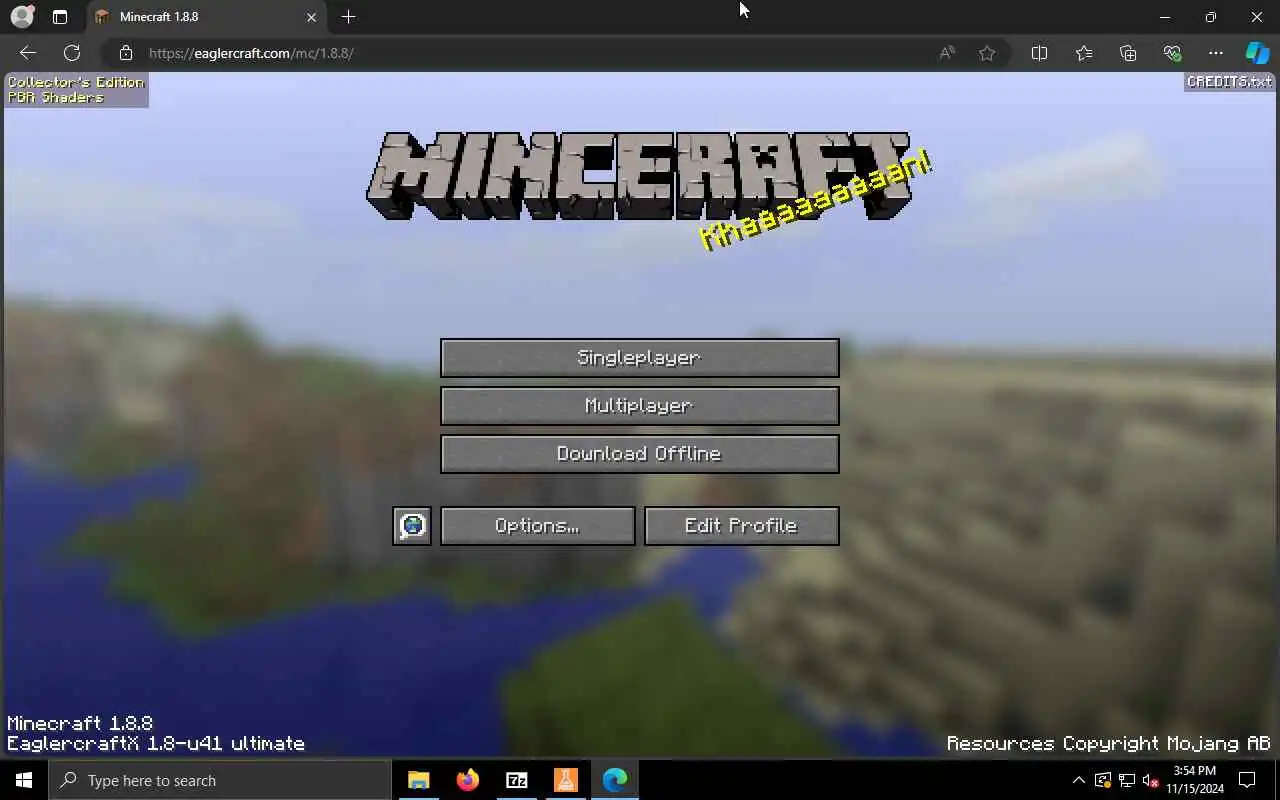
Task: Click Resources Copyright Mojang AB text
Action: 1108,744
